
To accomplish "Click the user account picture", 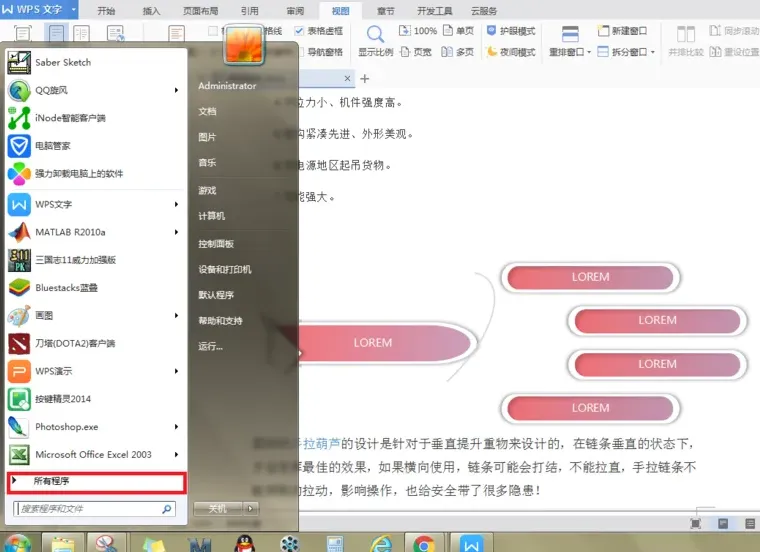I will 244,44.
